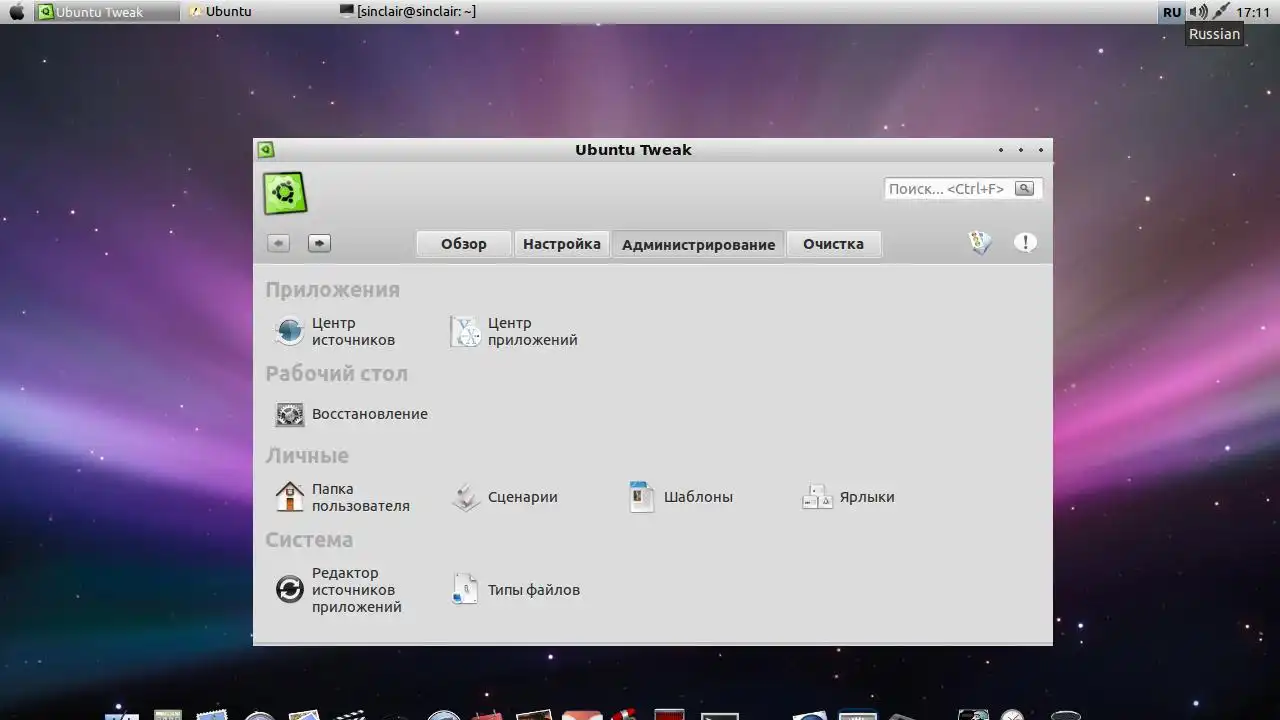Click the Личные section heading
The image size is (1280, 720).
[307, 456]
